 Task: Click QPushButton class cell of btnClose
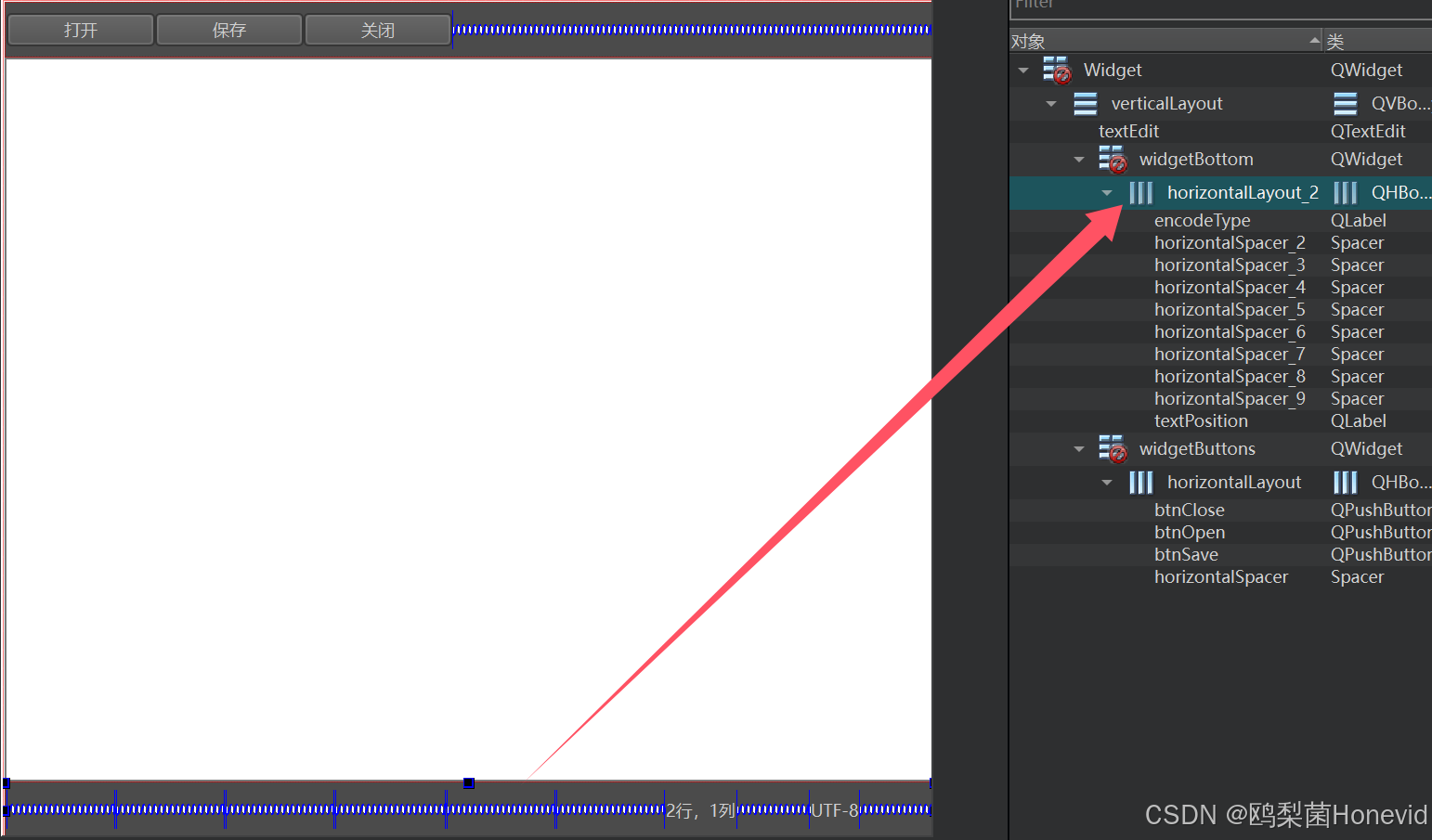point(1381,510)
